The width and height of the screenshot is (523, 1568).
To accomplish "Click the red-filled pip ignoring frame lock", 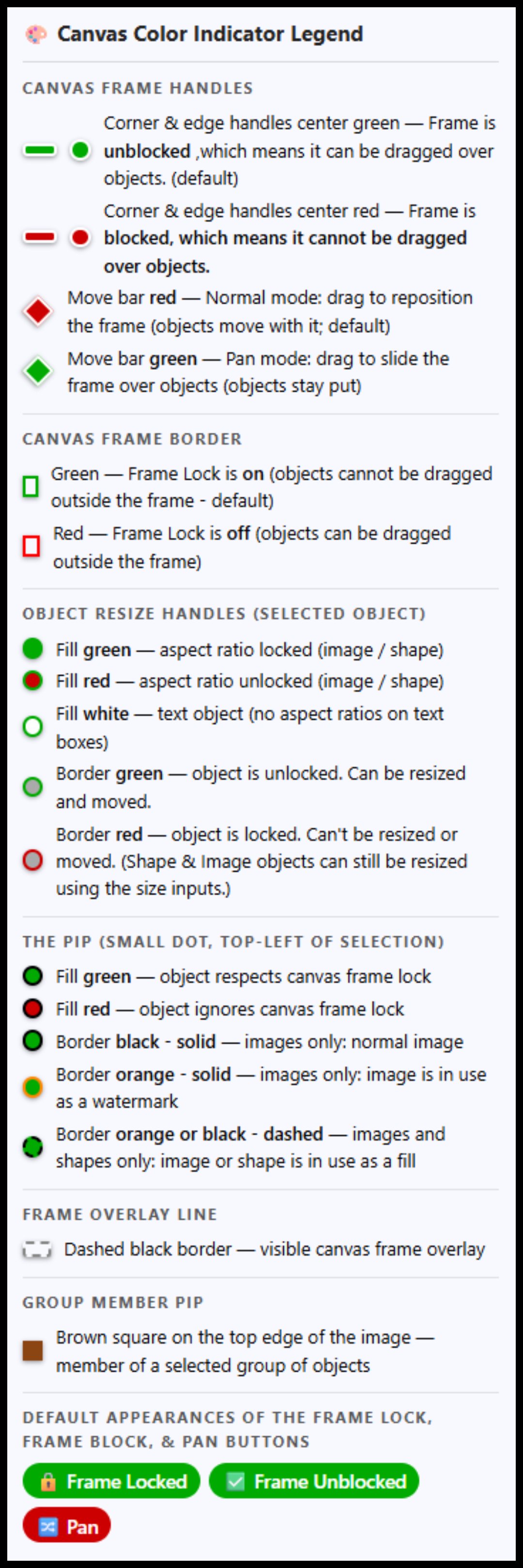I will click(32, 1009).
